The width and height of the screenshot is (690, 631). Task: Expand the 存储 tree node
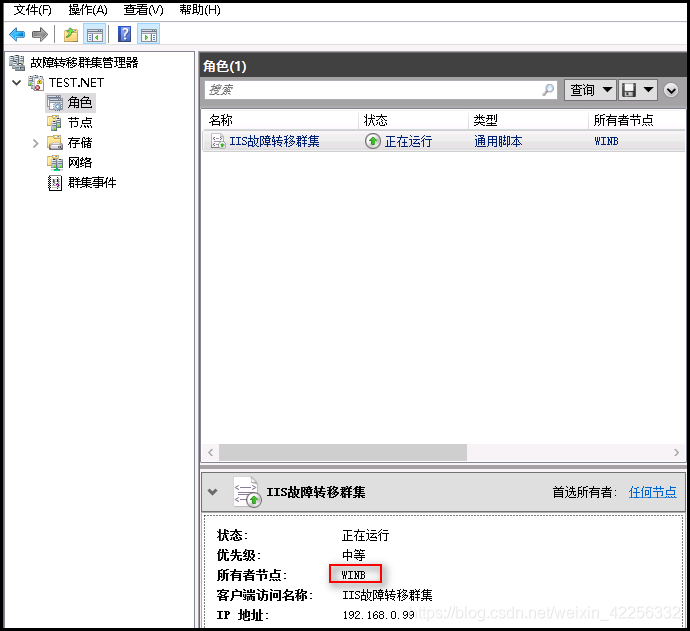[x=36, y=143]
